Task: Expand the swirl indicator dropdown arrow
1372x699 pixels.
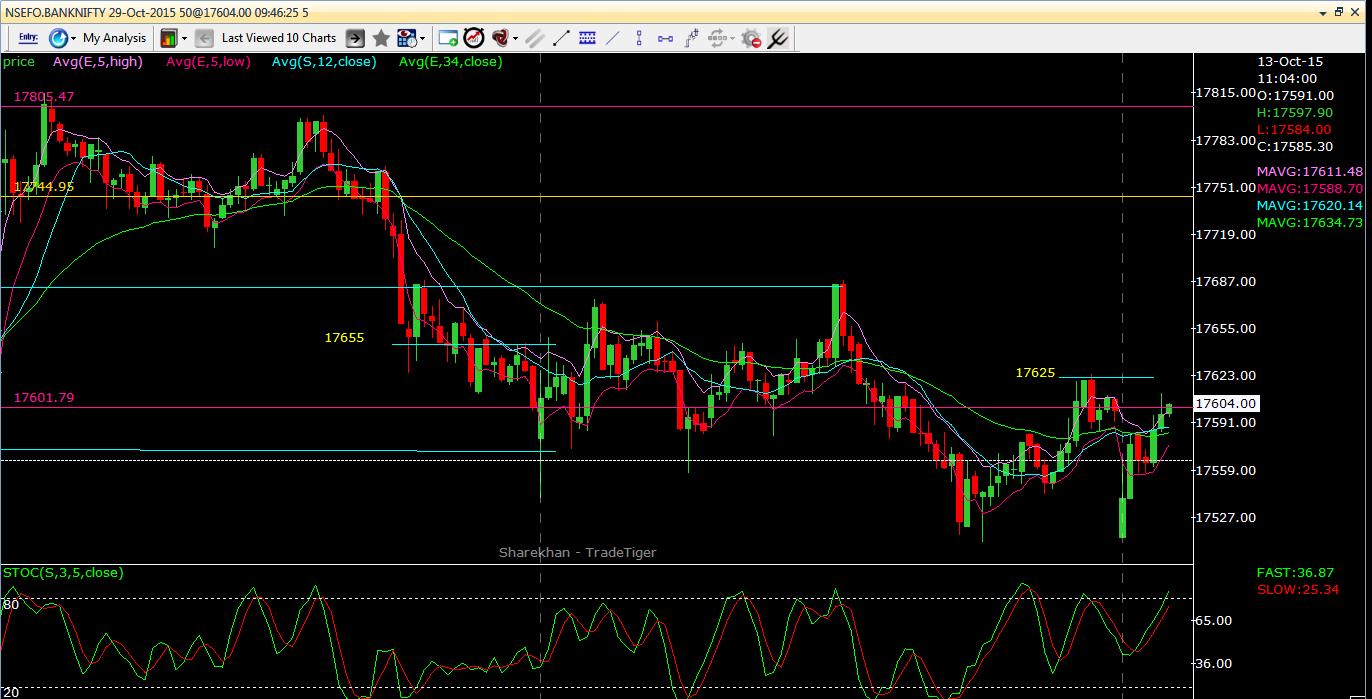Action: [x=515, y=40]
